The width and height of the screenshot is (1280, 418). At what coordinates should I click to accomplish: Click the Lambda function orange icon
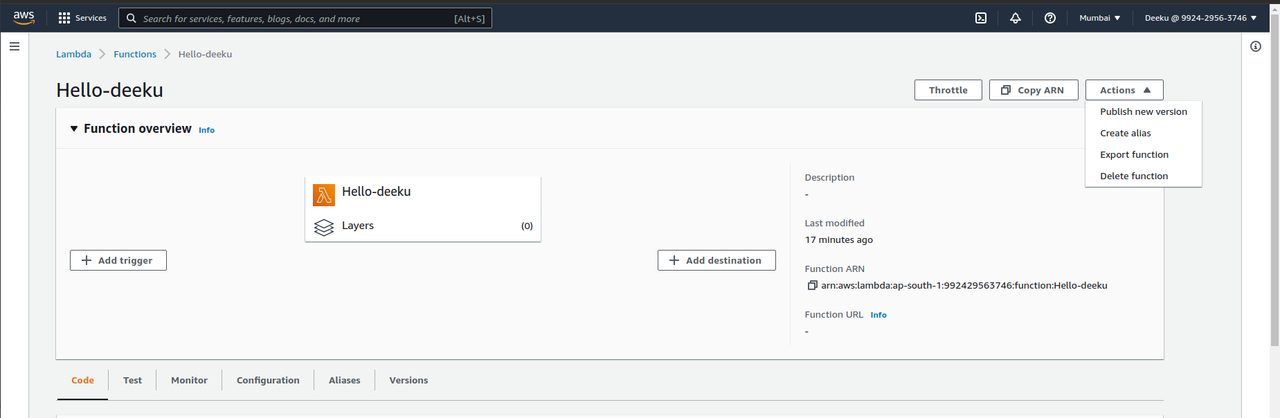pos(324,194)
